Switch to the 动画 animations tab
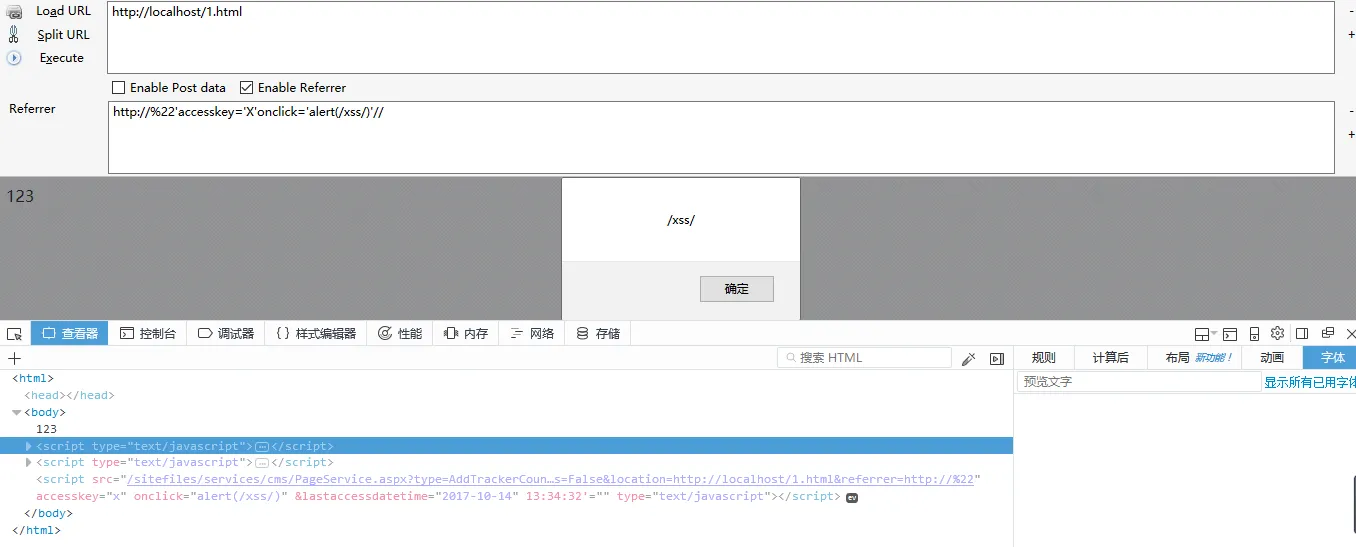The height and width of the screenshot is (547, 1356). [1272, 358]
